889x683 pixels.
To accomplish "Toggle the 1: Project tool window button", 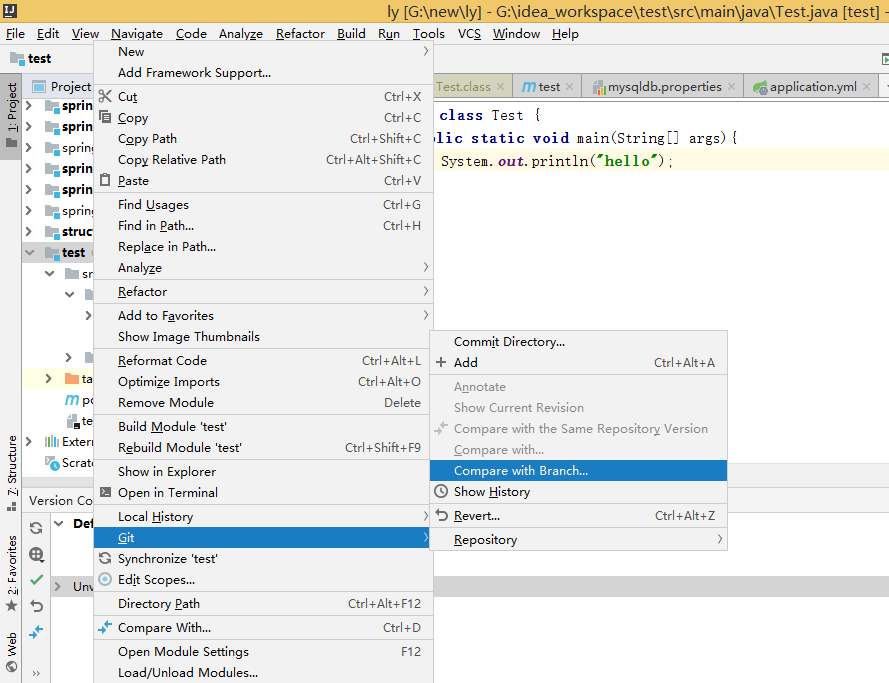I will 11,116.
